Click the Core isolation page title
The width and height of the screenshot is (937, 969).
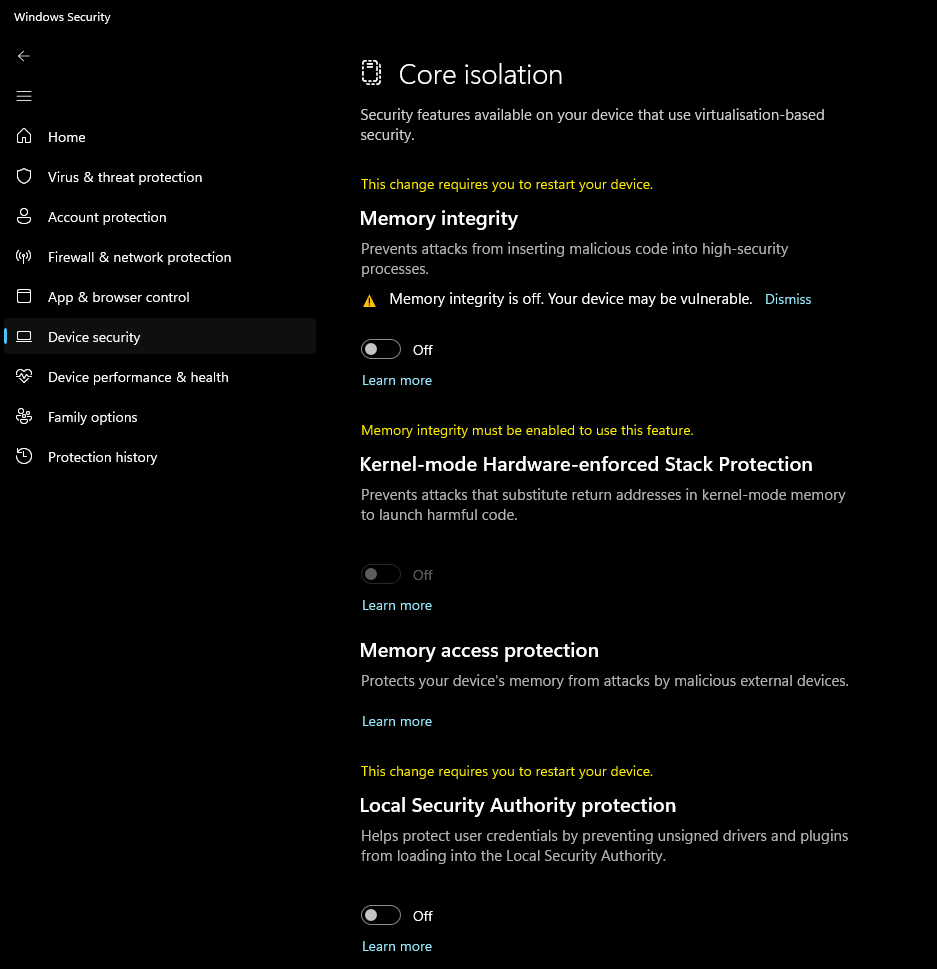[x=481, y=75]
